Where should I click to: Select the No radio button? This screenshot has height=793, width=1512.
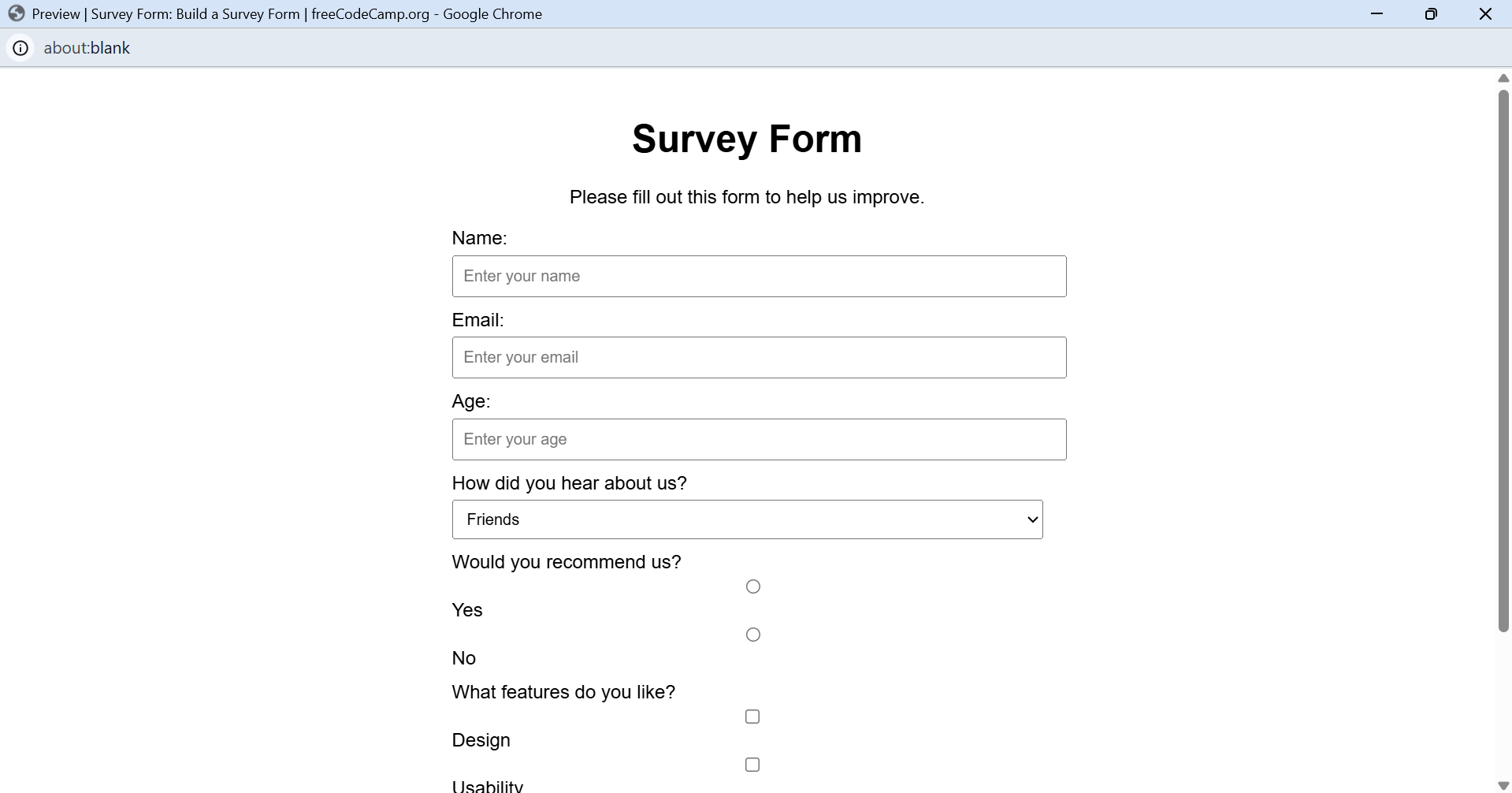(x=753, y=635)
